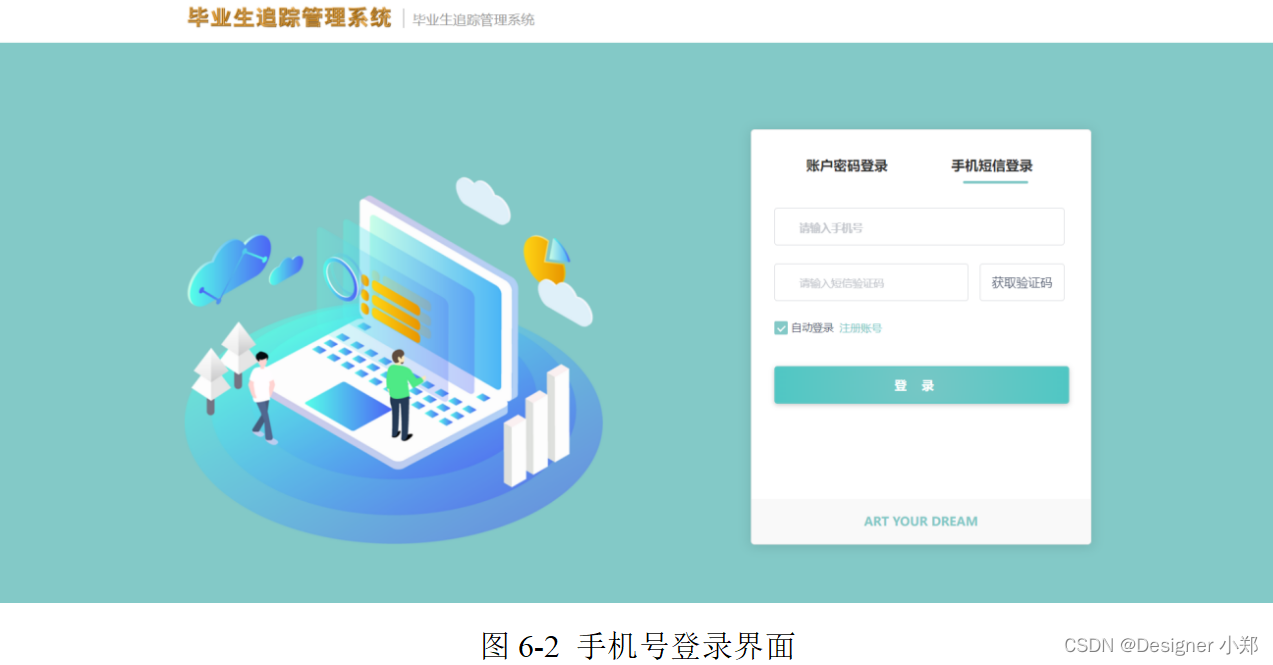Click the laptop screen illustration
The image size is (1273, 665).
438,296
